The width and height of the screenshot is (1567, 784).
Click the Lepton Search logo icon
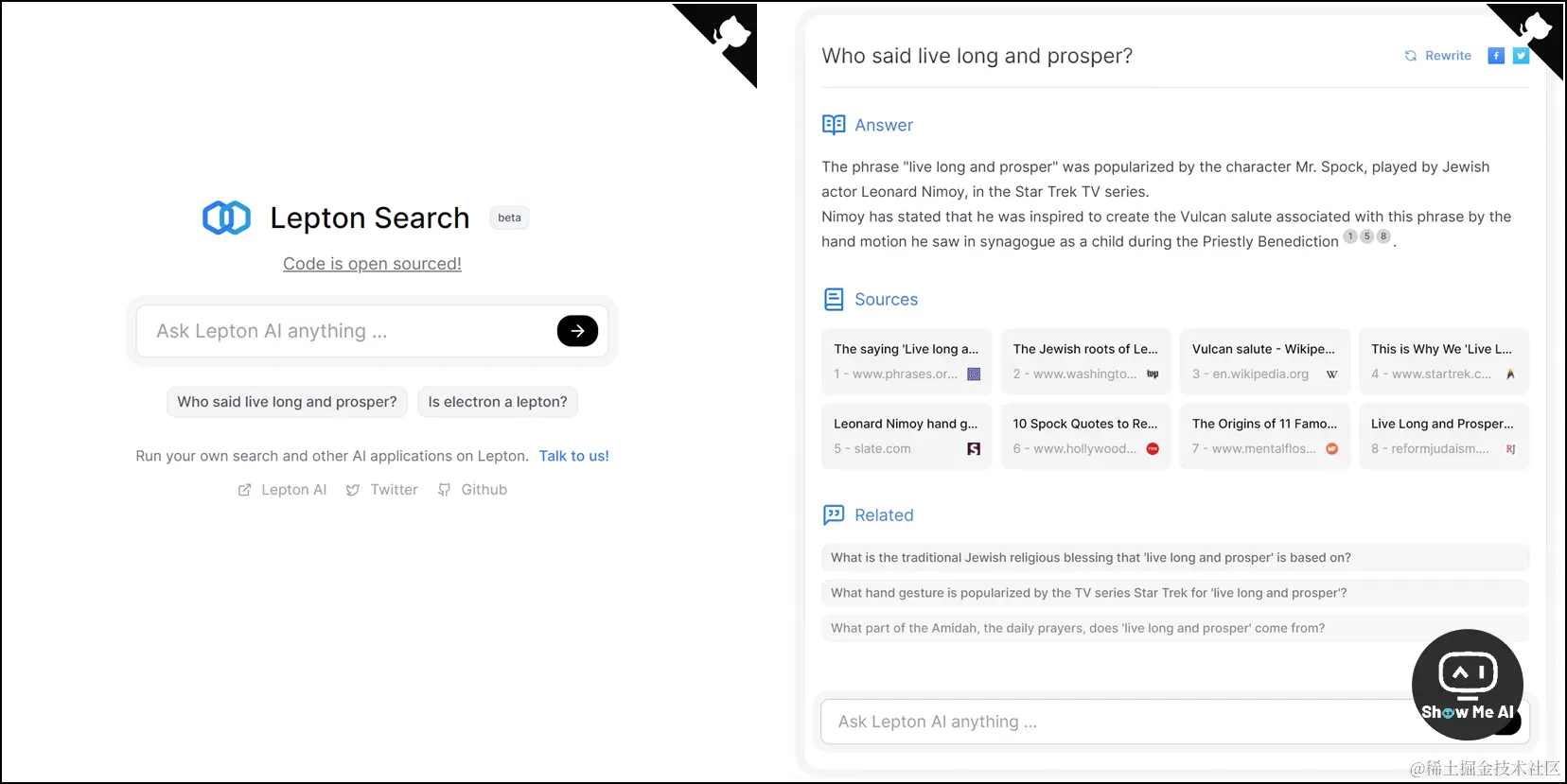pos(226,218)
